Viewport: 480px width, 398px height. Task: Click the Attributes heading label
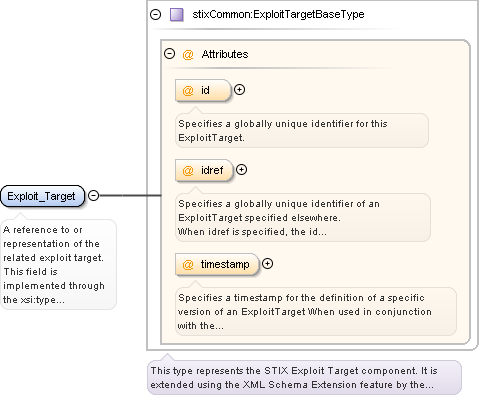point(225,54)
